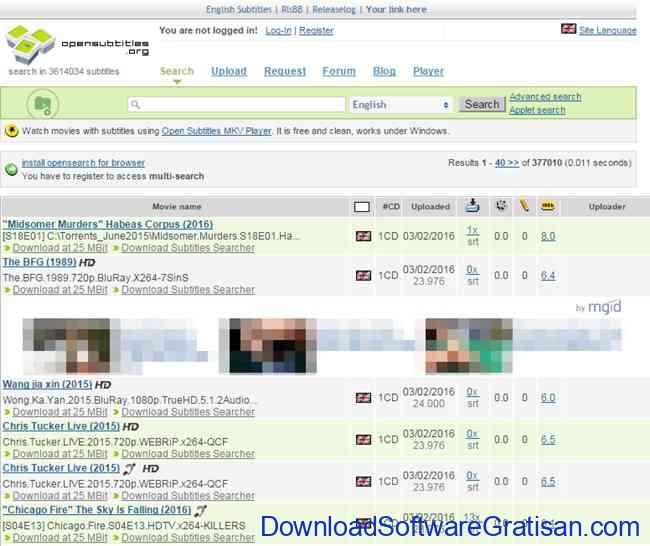Open the Search tab
The image size is (650, 546).
177,71
